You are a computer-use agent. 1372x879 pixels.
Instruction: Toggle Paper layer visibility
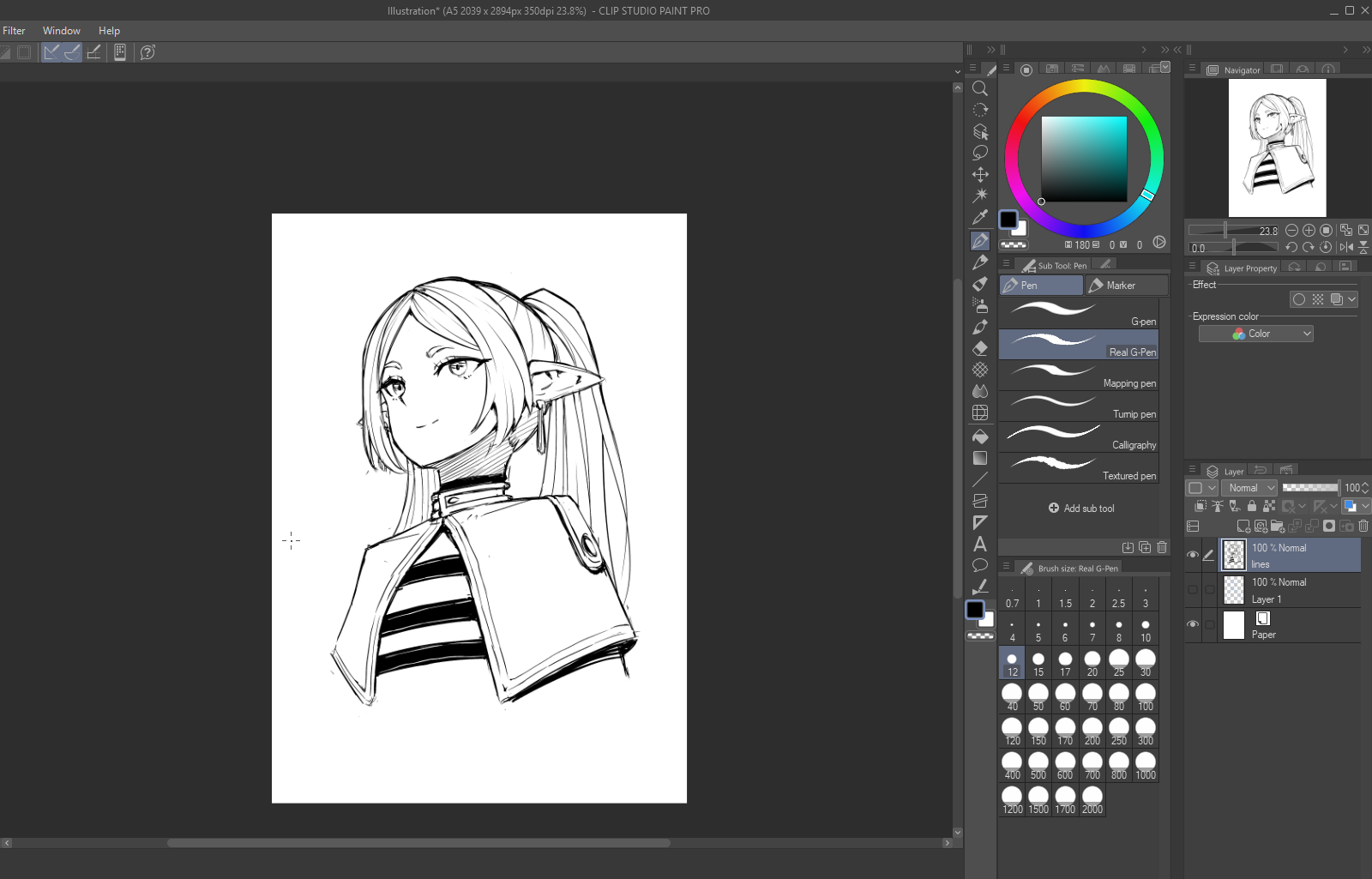pyautogui.click(x=1193, y=624)
